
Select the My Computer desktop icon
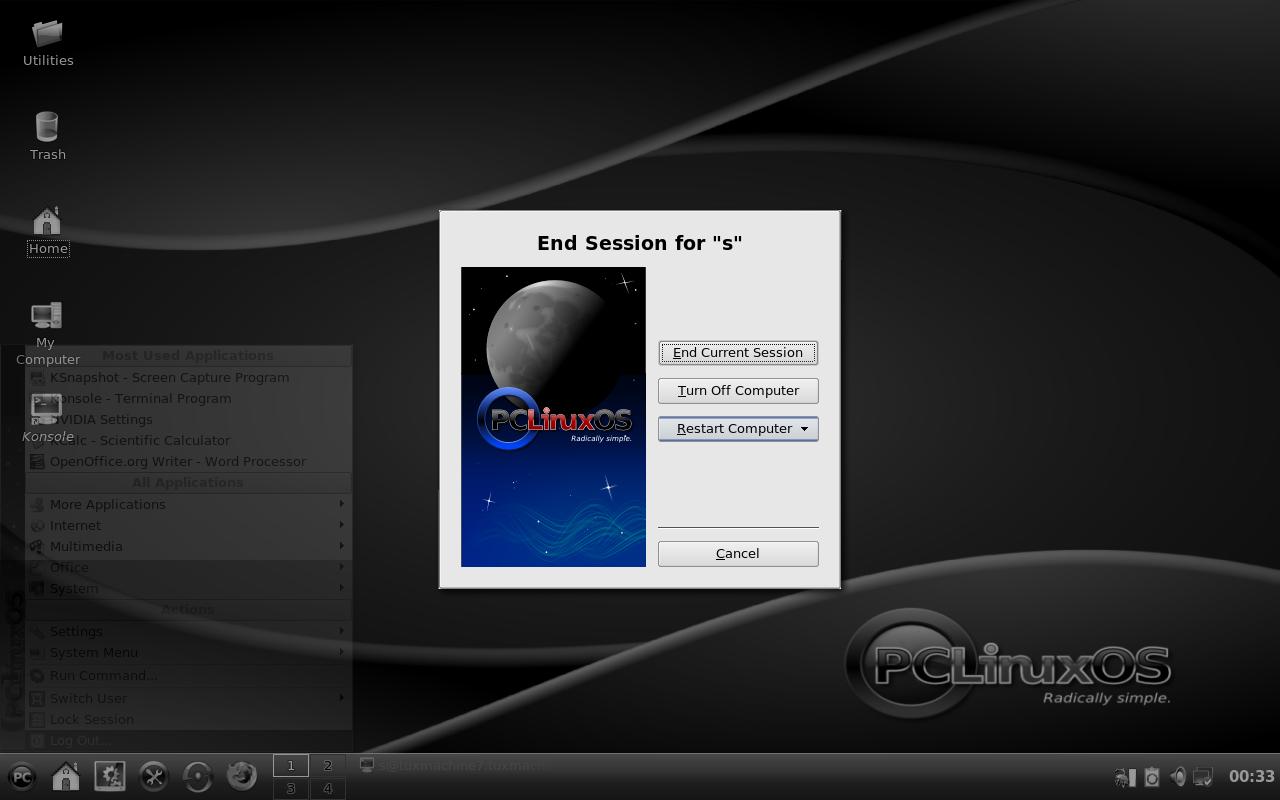(x=47, y=334)
